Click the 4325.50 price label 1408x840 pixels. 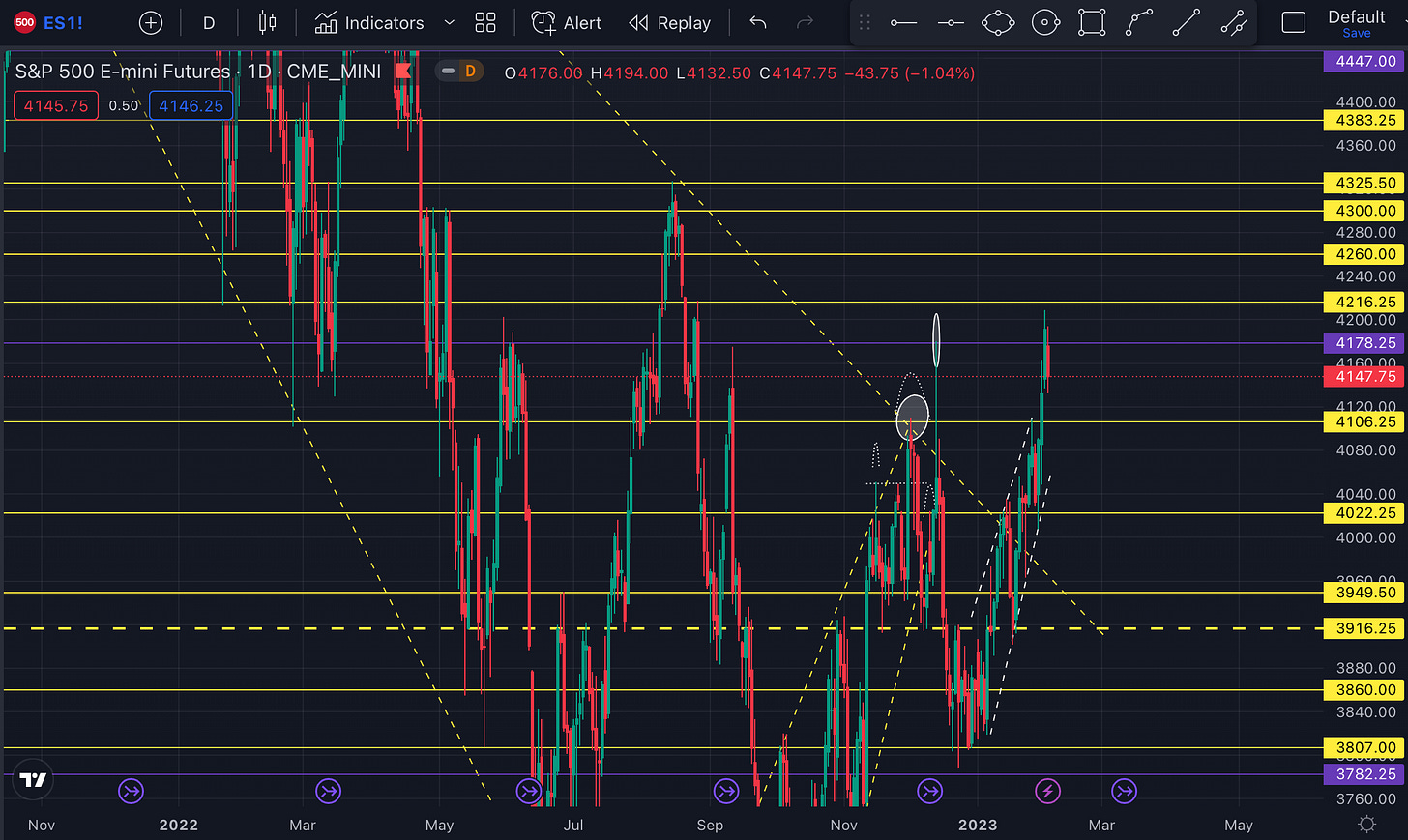click(x=1365, y=183)
